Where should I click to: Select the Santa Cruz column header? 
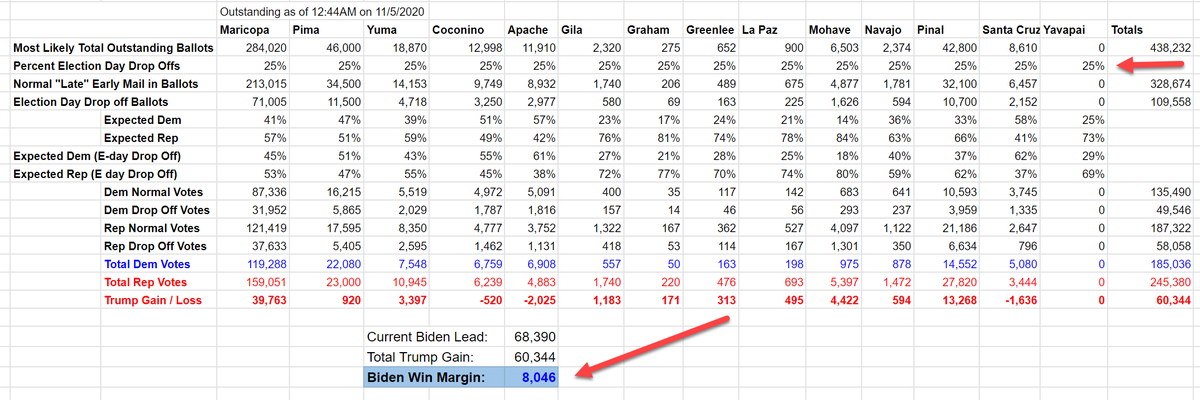[1011, 31]
